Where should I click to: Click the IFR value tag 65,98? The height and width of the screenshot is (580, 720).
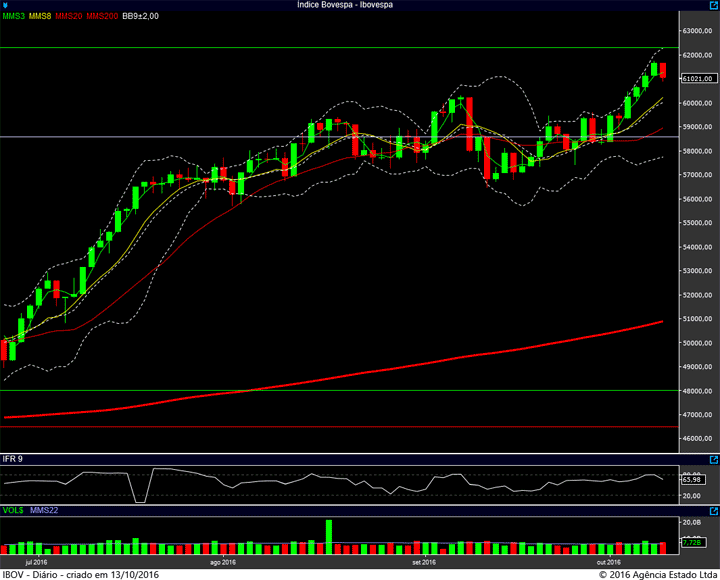tap(692, 479)
